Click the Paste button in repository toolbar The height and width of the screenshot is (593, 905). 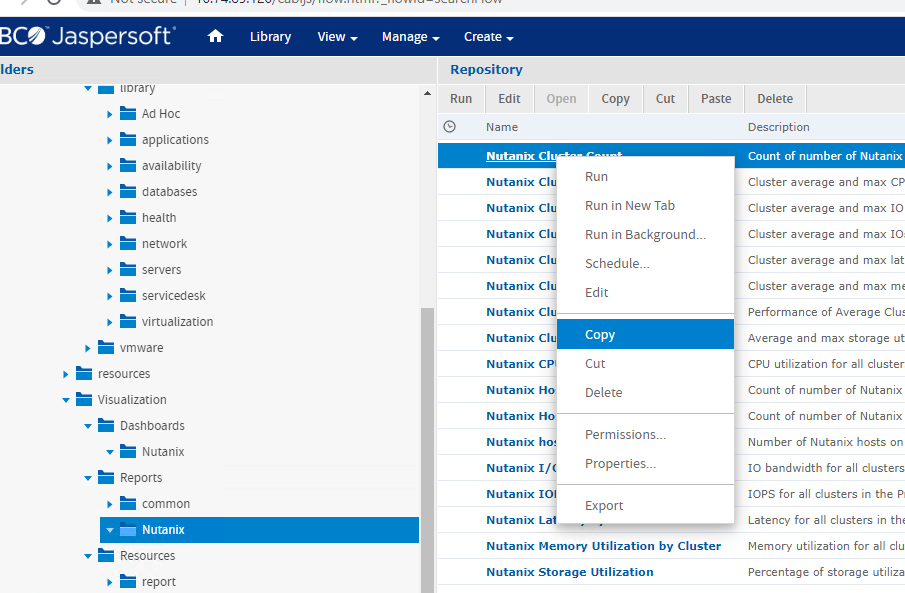tap(716, 98)
